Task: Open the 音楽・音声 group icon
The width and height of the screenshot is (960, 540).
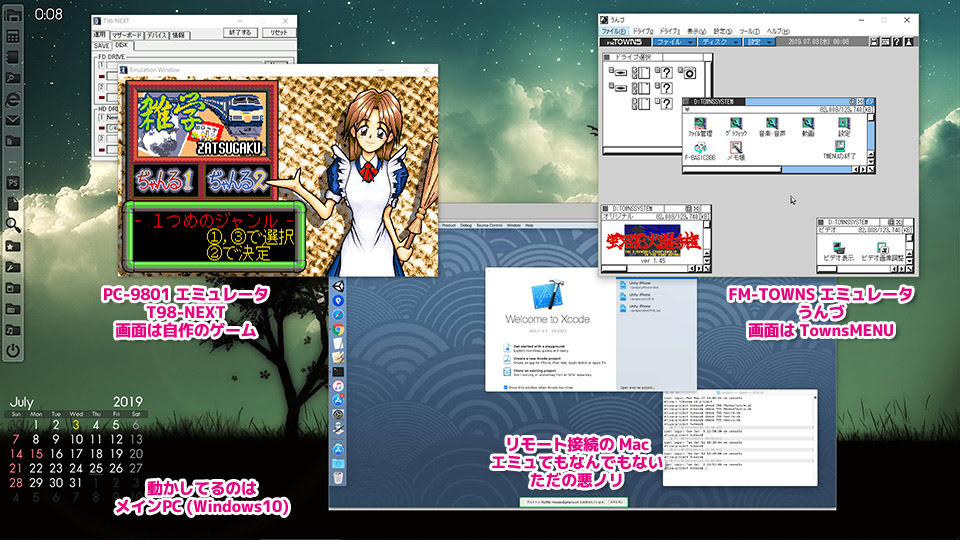Action: (771, 127)
